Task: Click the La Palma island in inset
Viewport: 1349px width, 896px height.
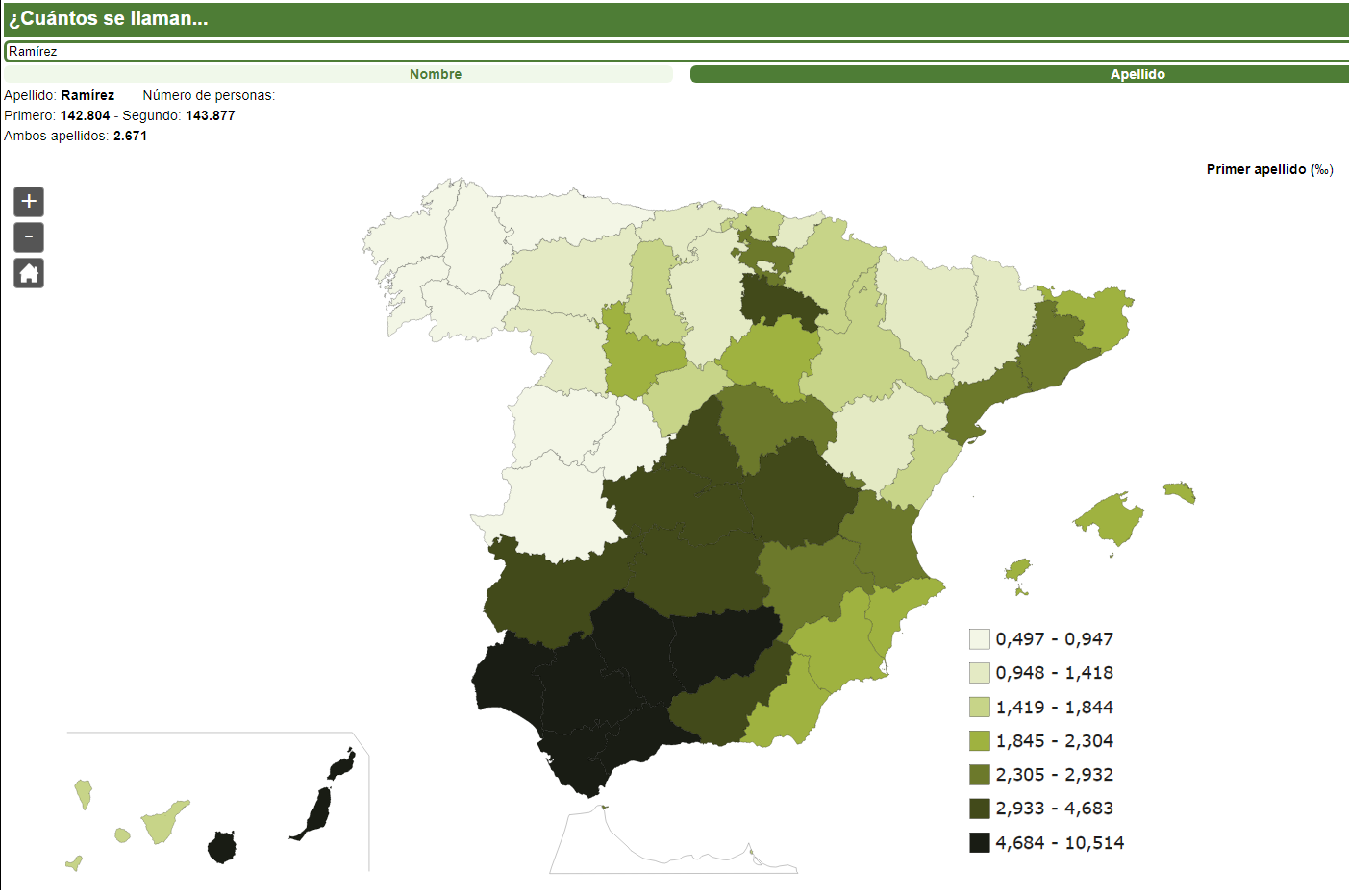Action: pos(84,794)
